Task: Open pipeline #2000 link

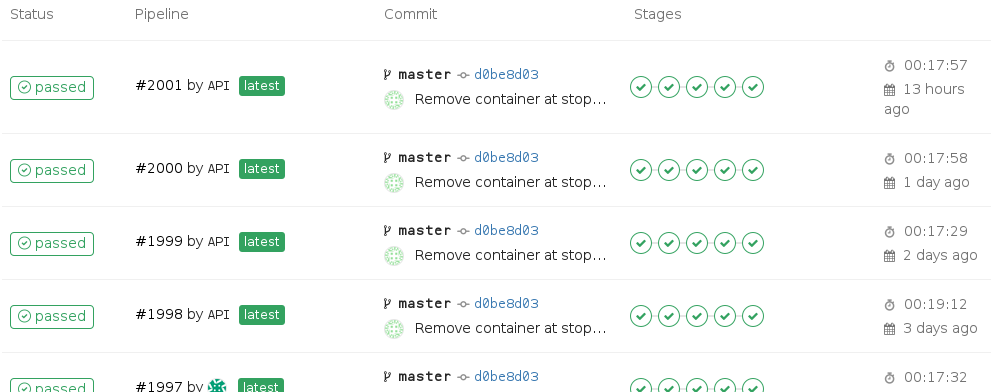Action: point(159,168)
